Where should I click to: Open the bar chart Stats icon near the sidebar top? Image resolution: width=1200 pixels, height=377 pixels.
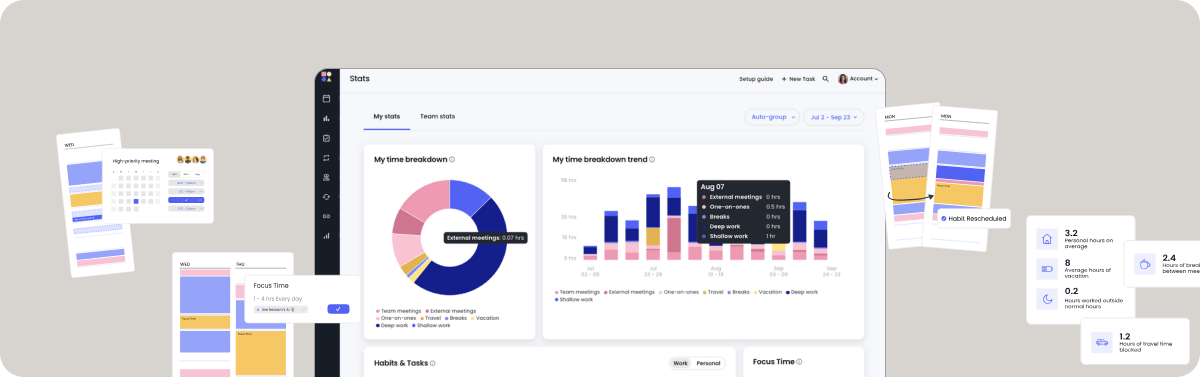(326, 118)
